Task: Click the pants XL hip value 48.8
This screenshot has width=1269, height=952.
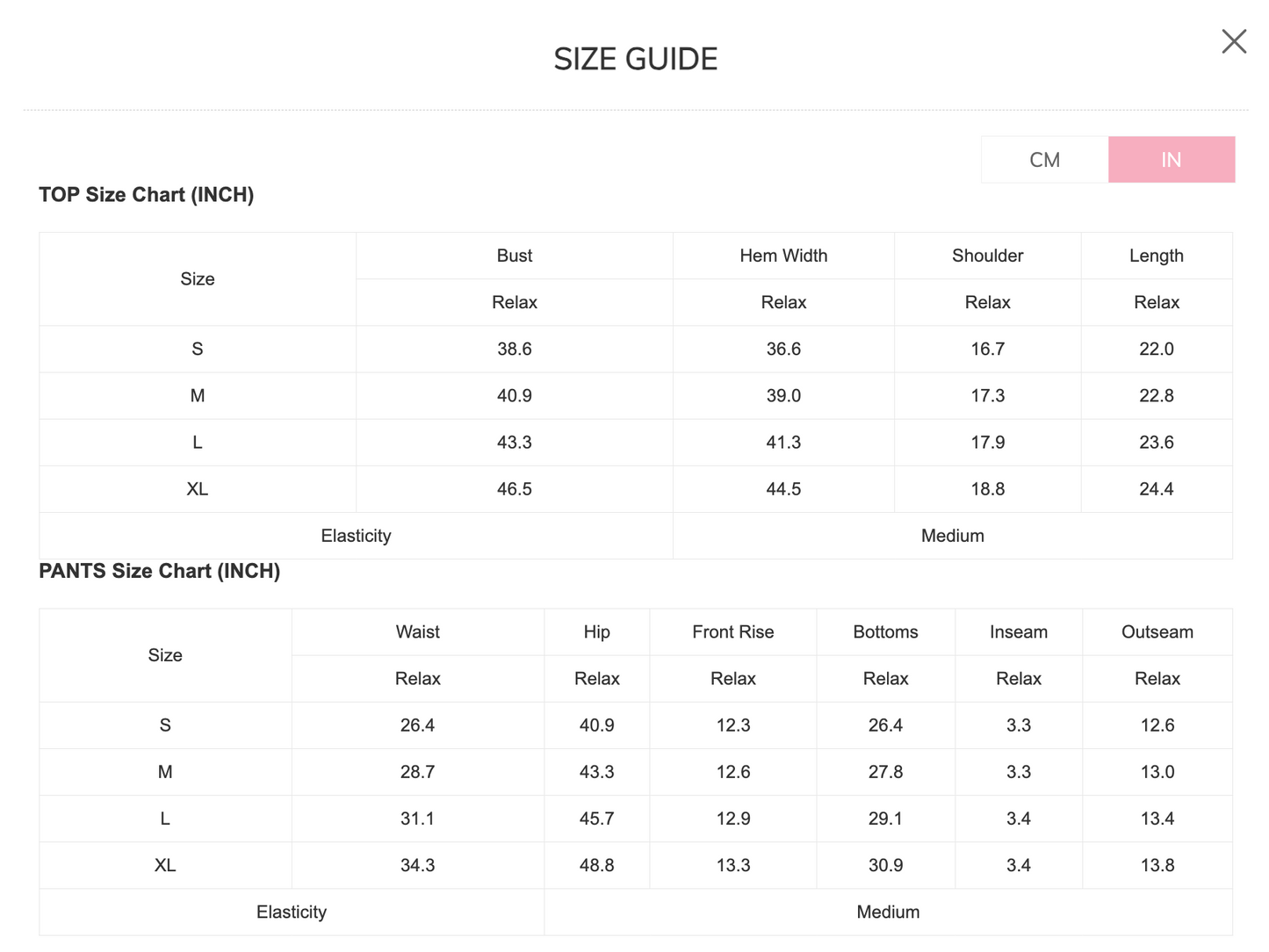Action: (x=597, y=865)
